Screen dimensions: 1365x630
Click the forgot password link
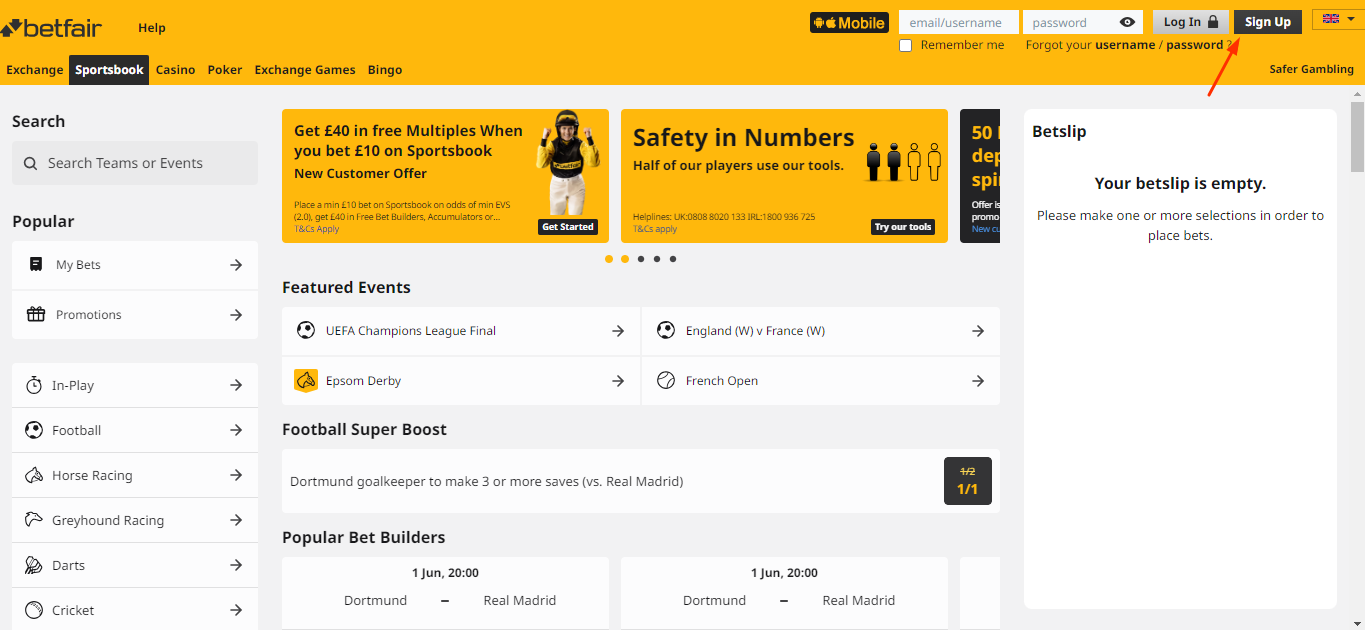(x=1194, y=45)
